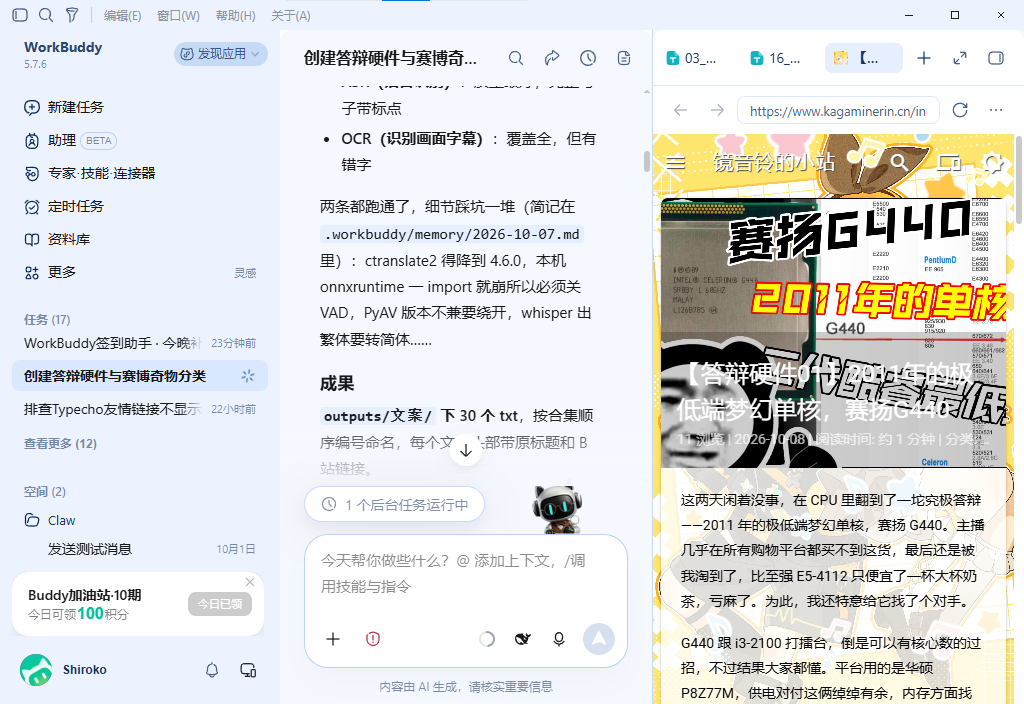Open 资料库
The image size is (1024, 704).
(x=57, y=239)
